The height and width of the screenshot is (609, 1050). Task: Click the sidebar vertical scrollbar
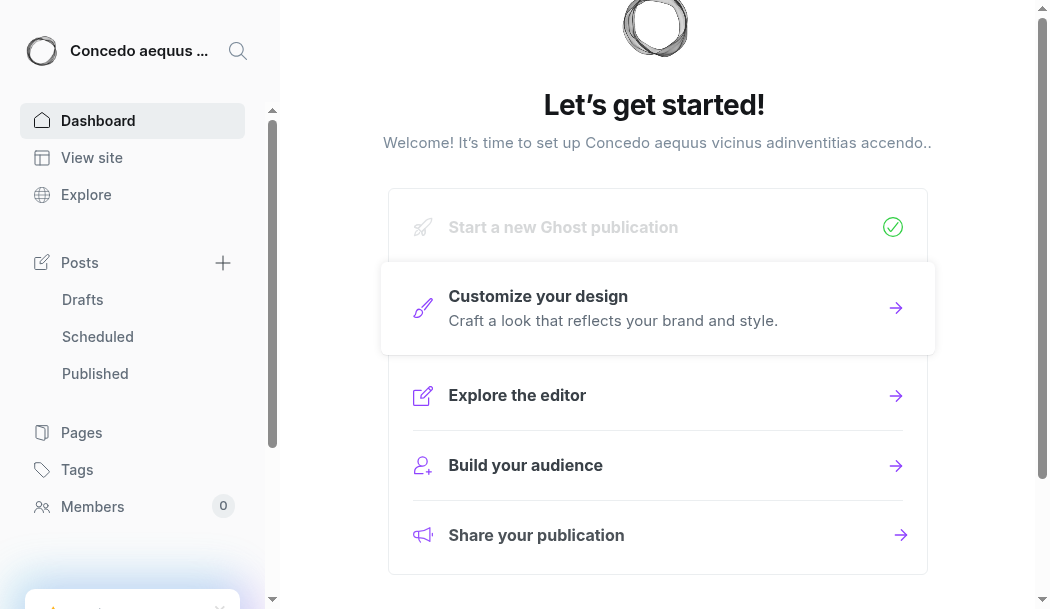[x=272, y=284]
